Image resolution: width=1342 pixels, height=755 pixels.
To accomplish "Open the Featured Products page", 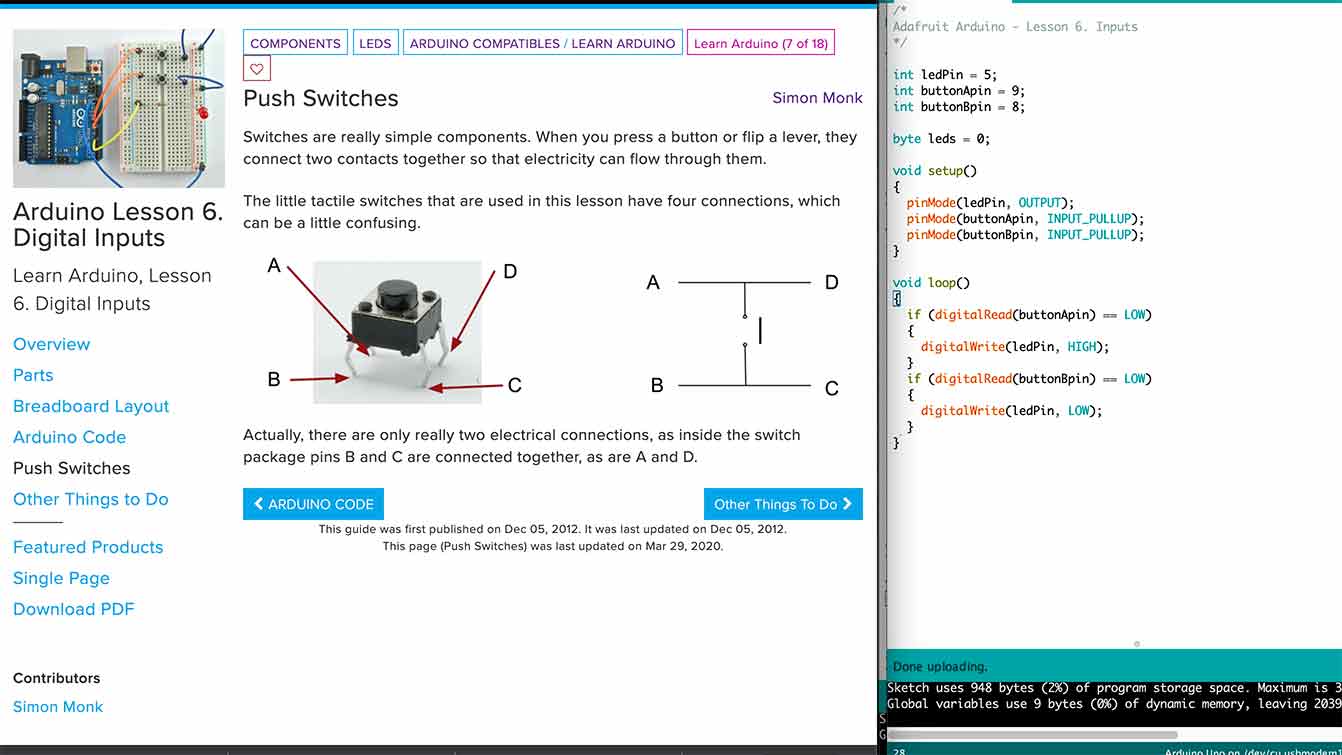I will coord(88,547).
